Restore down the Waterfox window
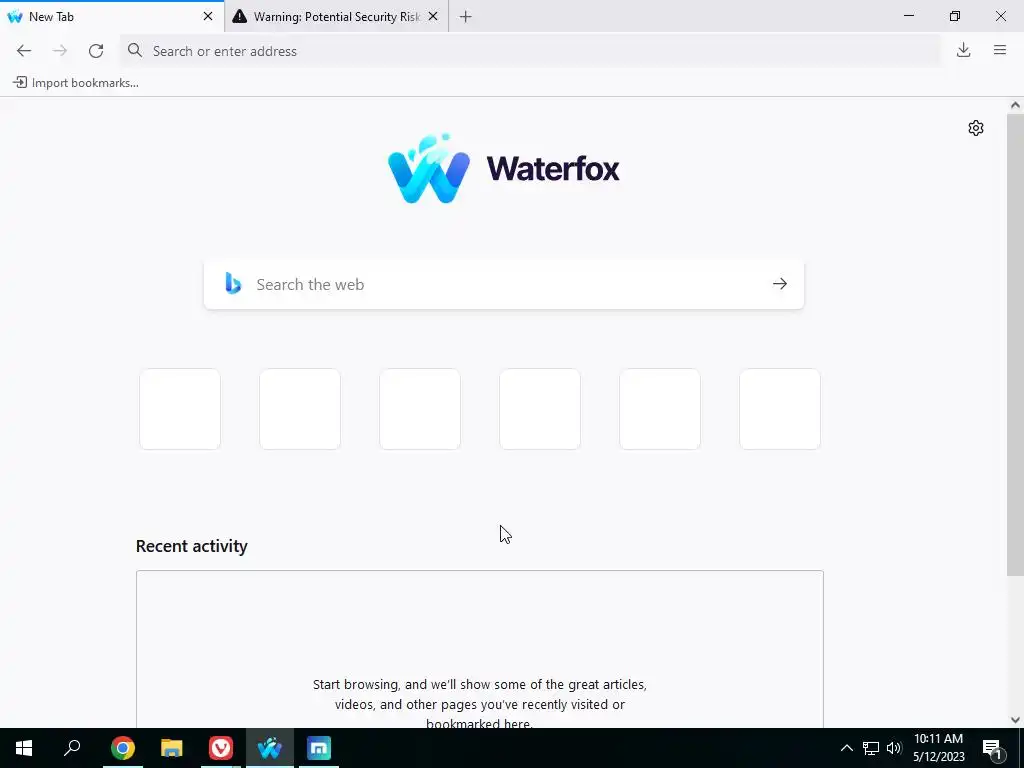This screenshot has width=1024, height=768. pyautogui.click(x=955, y=16)
